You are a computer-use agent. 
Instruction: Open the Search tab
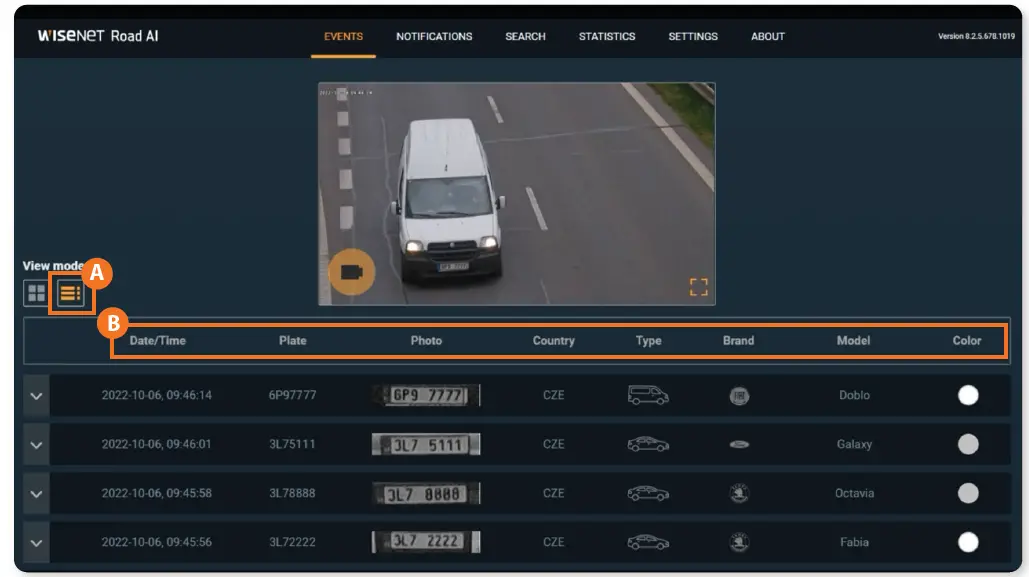point(525,37)
